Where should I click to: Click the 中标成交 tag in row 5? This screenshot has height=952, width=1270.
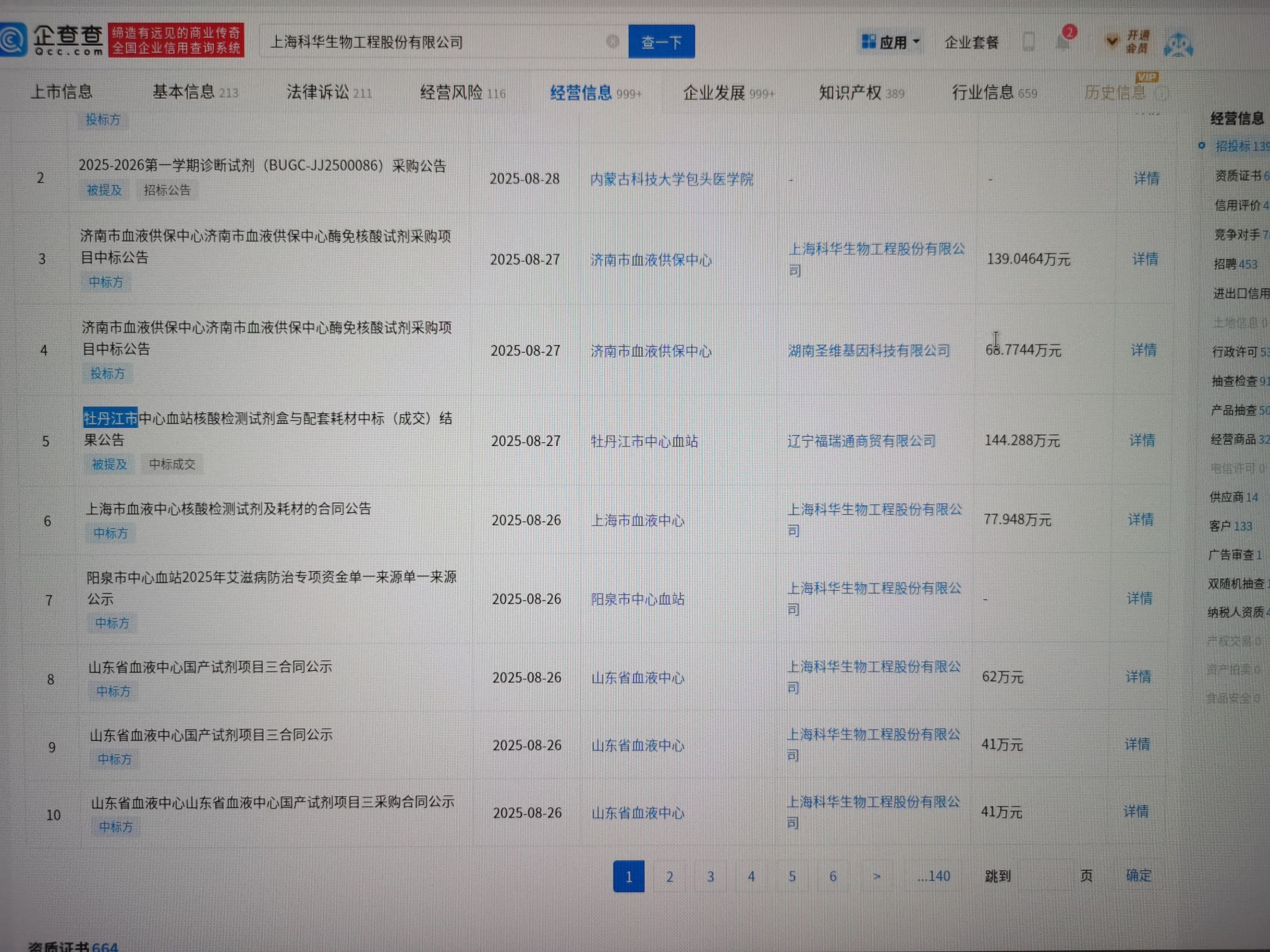[x=172, y=464]
